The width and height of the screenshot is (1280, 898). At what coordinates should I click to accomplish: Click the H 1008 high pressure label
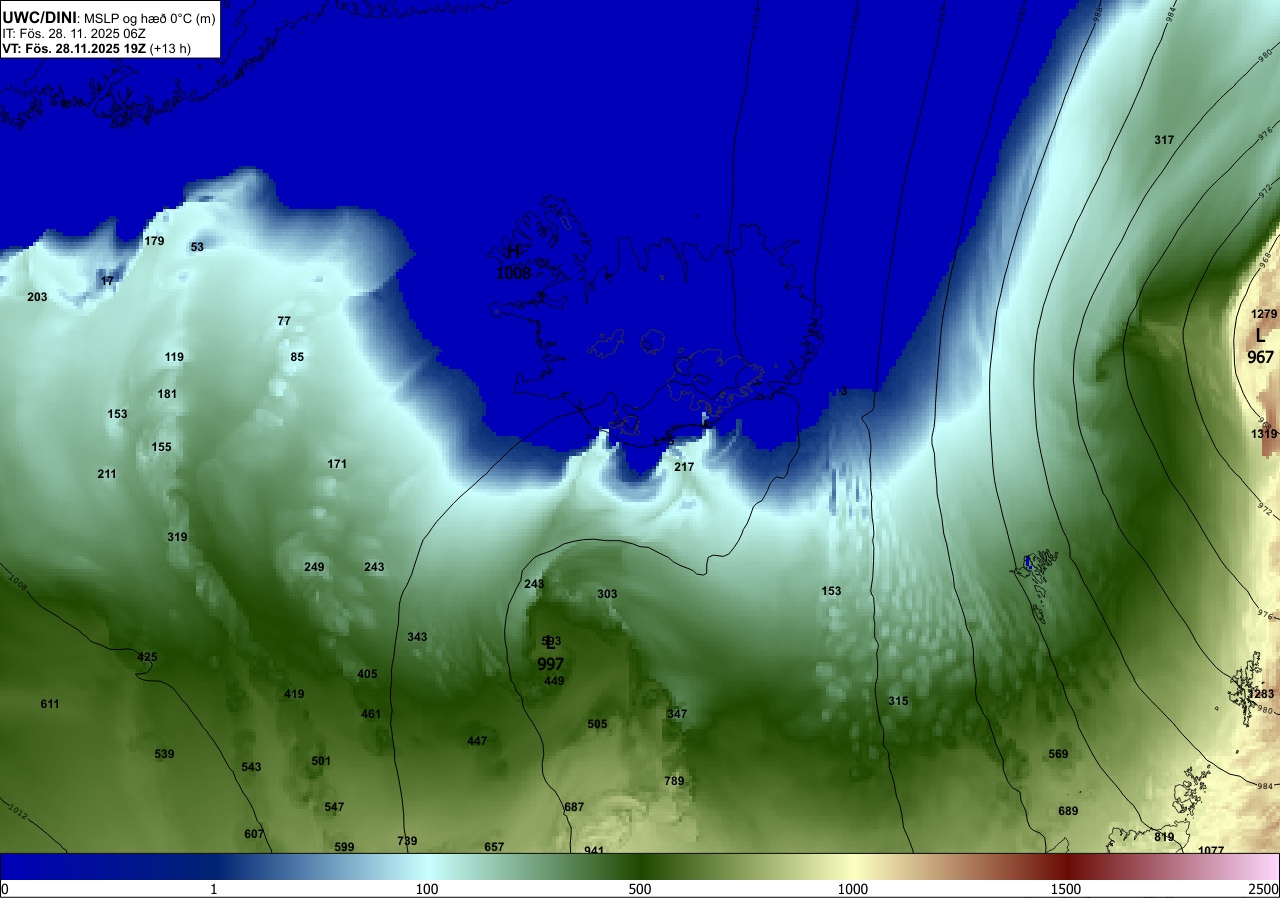tap(514, 262)
